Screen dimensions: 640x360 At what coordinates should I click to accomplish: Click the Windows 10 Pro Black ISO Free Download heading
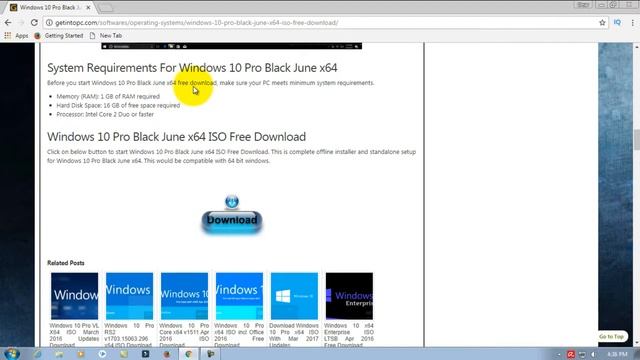[176, 137]
